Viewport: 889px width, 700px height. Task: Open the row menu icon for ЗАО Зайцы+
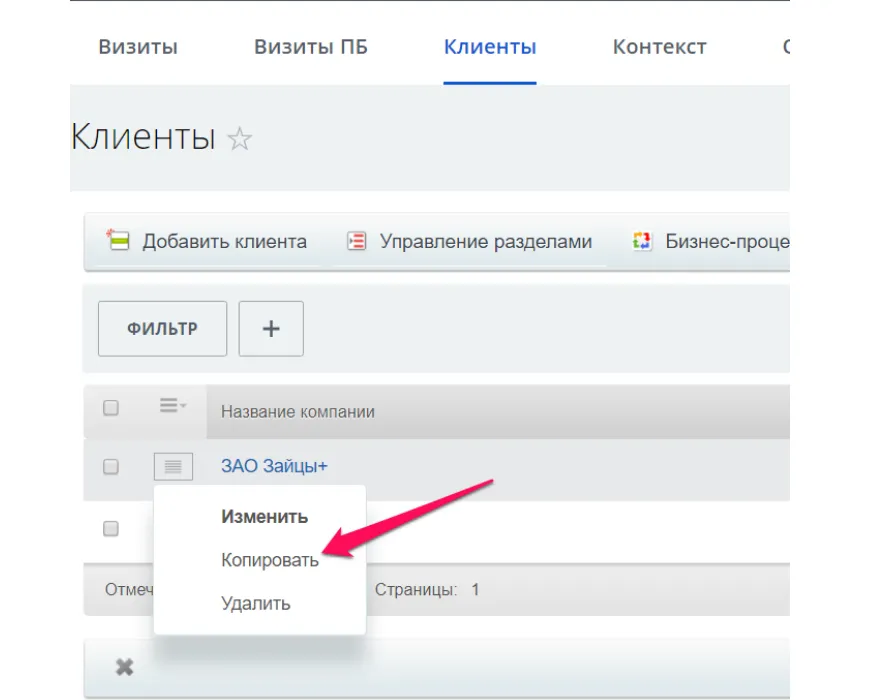172,466
